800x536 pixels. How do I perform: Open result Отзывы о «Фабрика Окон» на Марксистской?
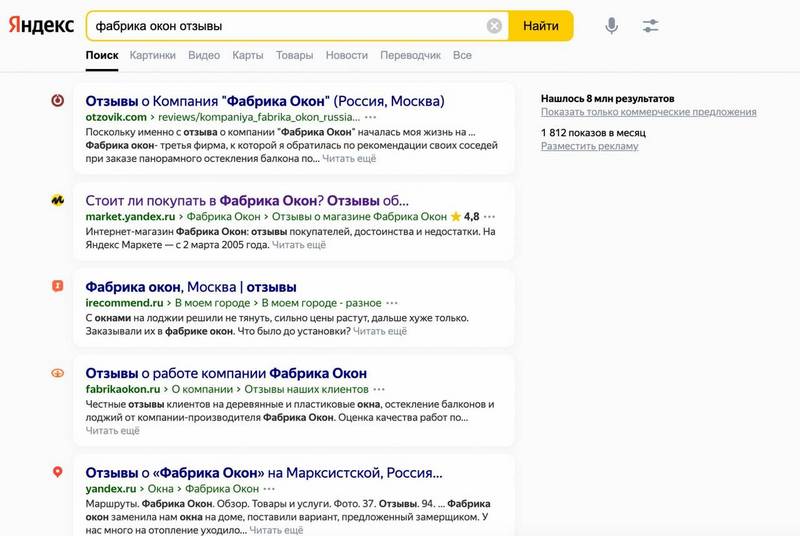pos(264,473)
